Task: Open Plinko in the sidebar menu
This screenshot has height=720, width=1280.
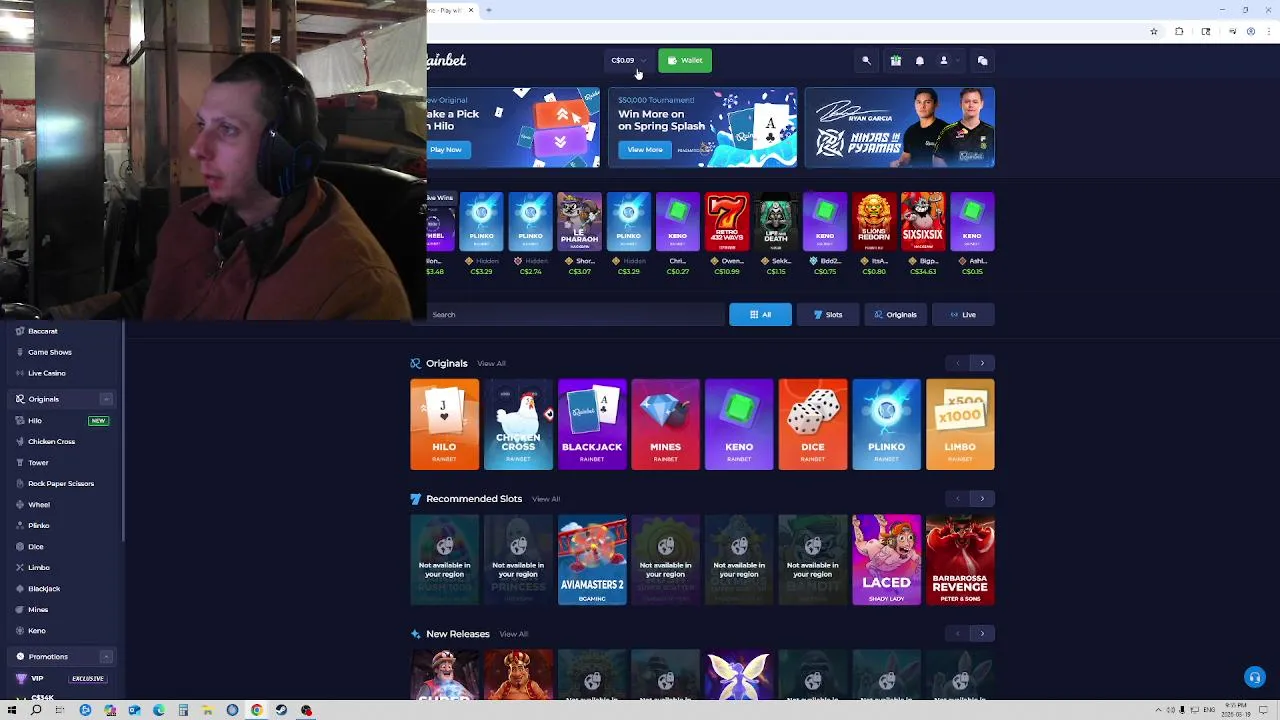Action: tap(38, 526)
